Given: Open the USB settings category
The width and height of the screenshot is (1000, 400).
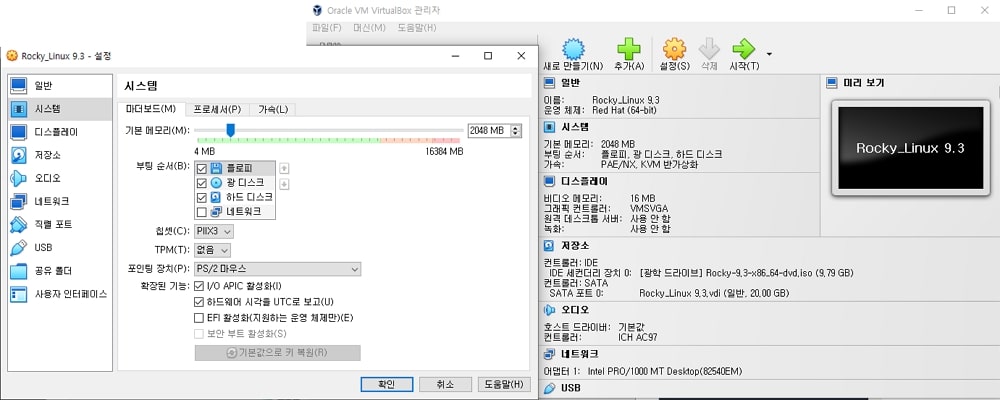Looking at the screenshot, I should tap(59, 248).
